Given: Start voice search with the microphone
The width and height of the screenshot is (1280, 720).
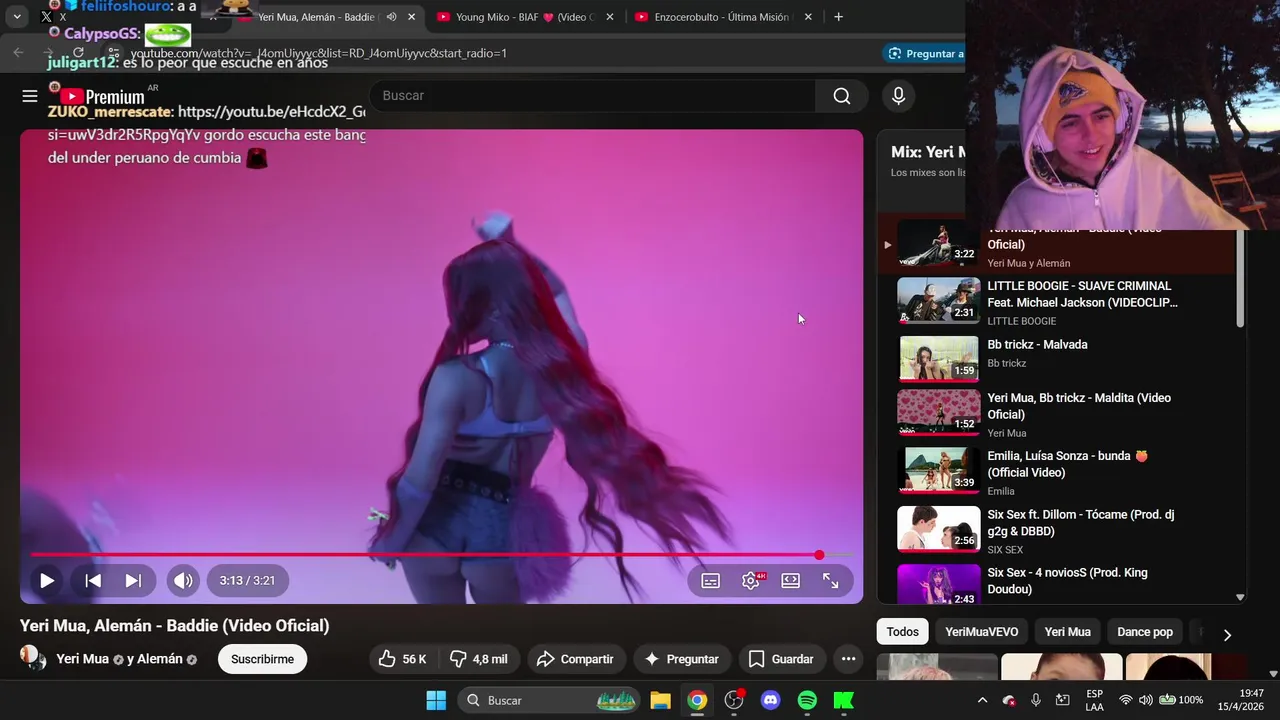Looking at the screenshot, I should click(x=898, y=96).
